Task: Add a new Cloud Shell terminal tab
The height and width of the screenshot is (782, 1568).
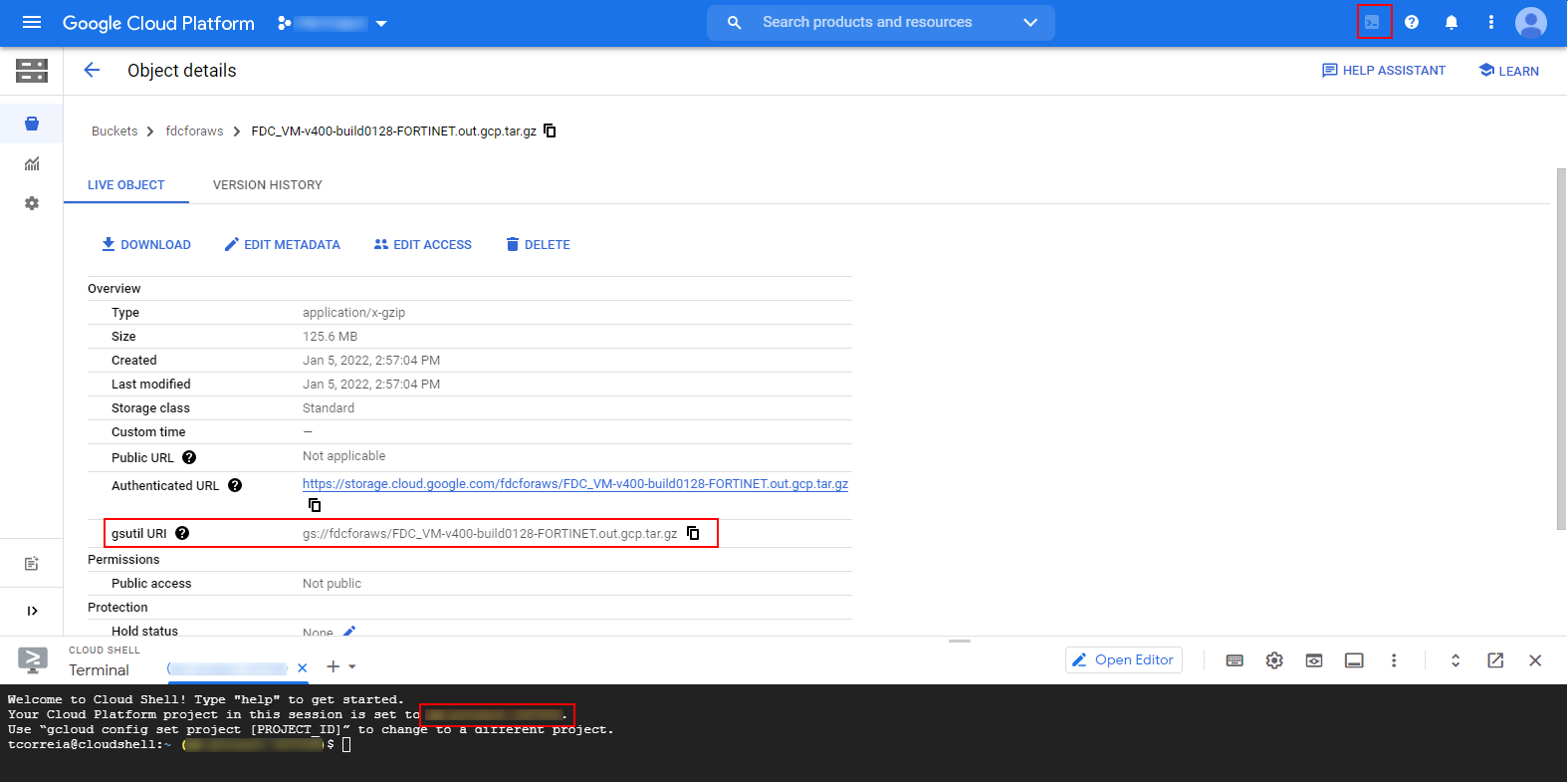Action: coord(334,666)
